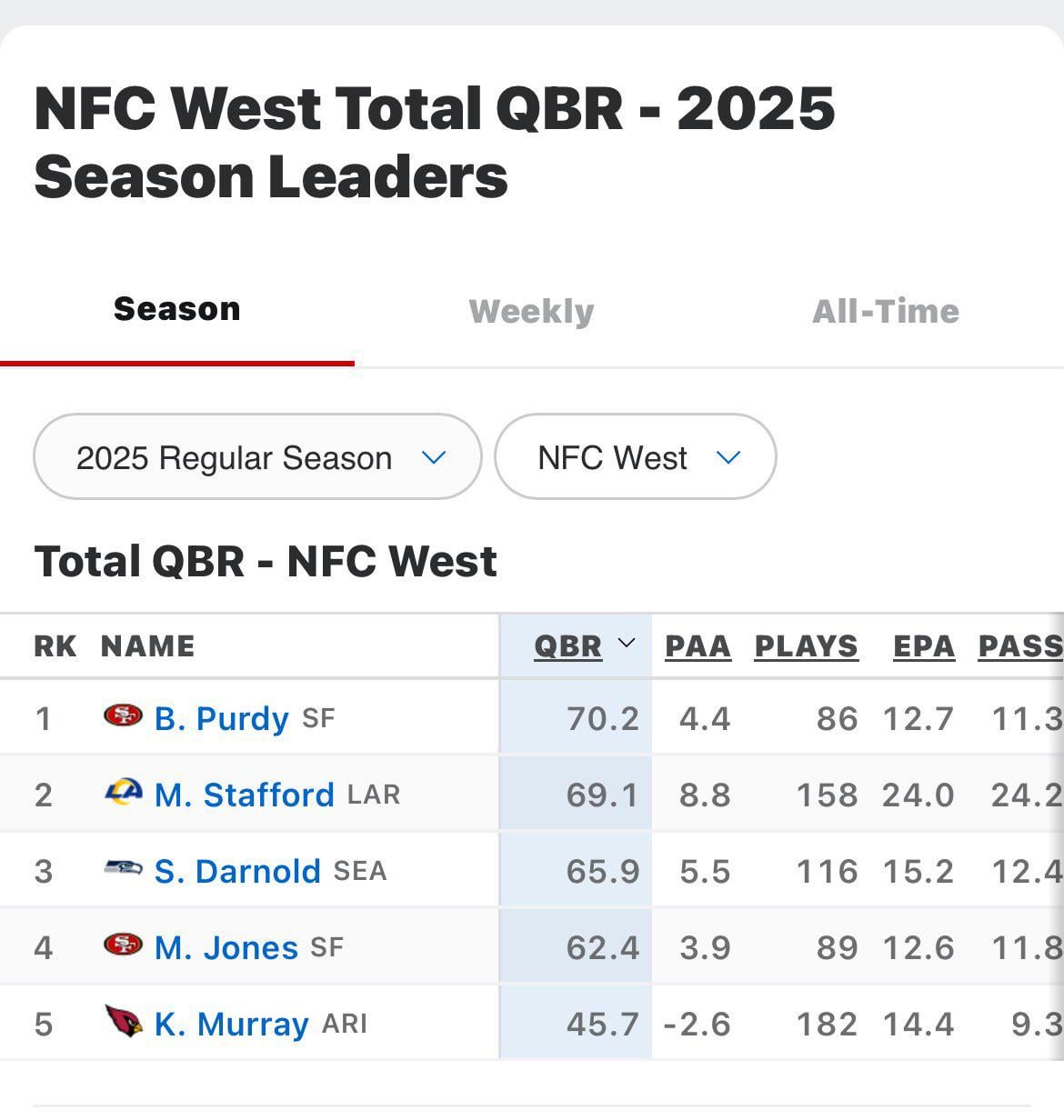Open the 2025 Regular Season dropdown
Image resolution: width=1064 pixels, height=1120 pixels.
tap(257, 457)
